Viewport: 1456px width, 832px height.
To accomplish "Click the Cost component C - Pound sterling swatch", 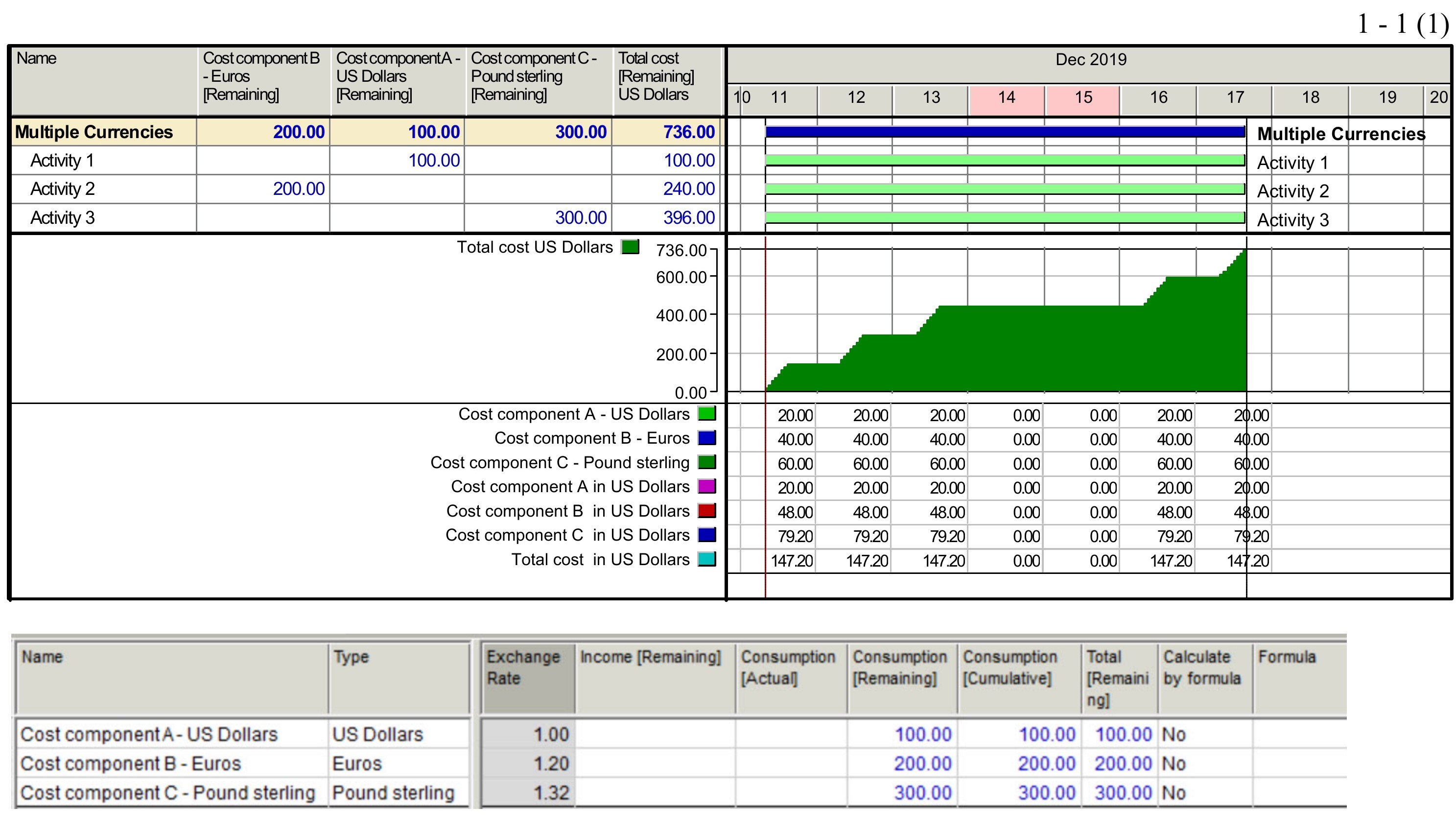I will point(706,462).
